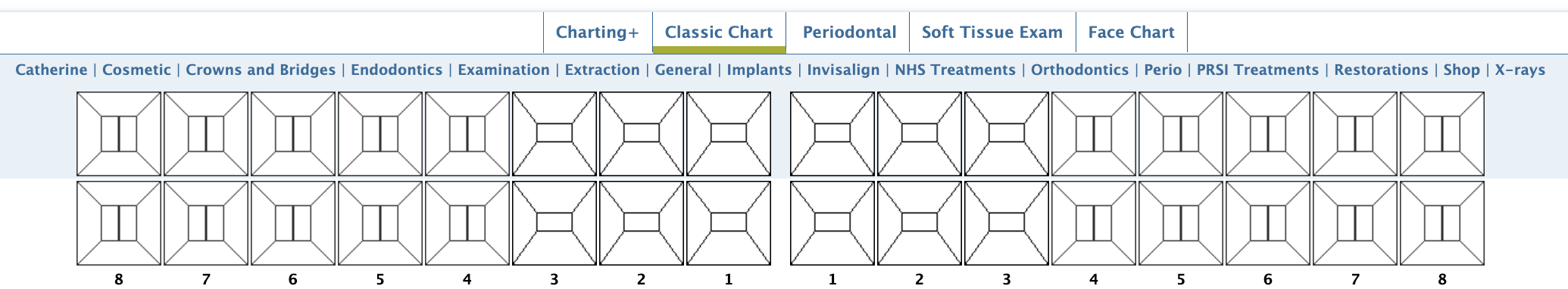Select upper right tooth 8 icon
The width and height of the screenshot is (1568, 289).
point(119,134)
